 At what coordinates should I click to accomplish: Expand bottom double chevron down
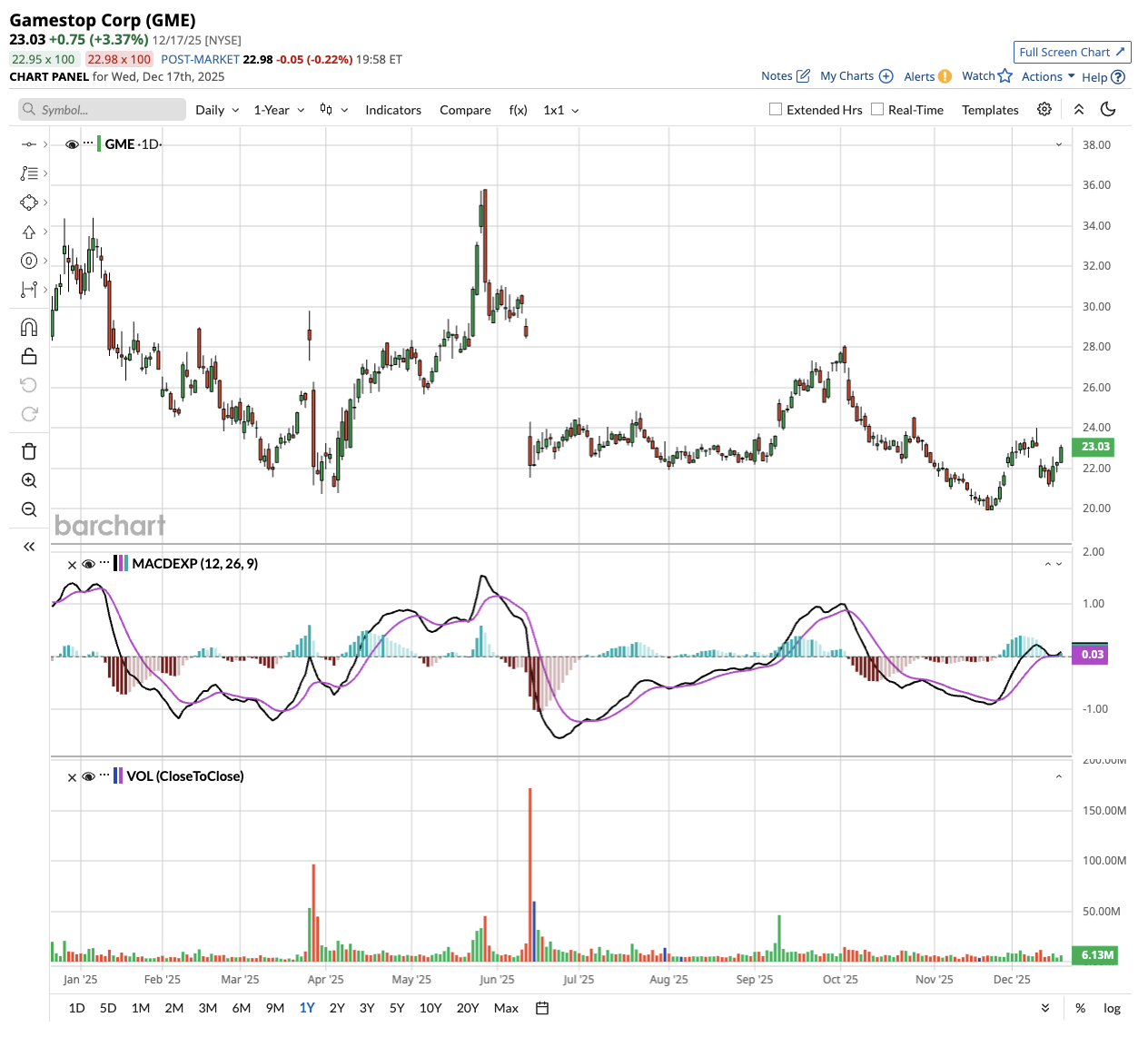pyautogui.click(x=1045, y=1008)
